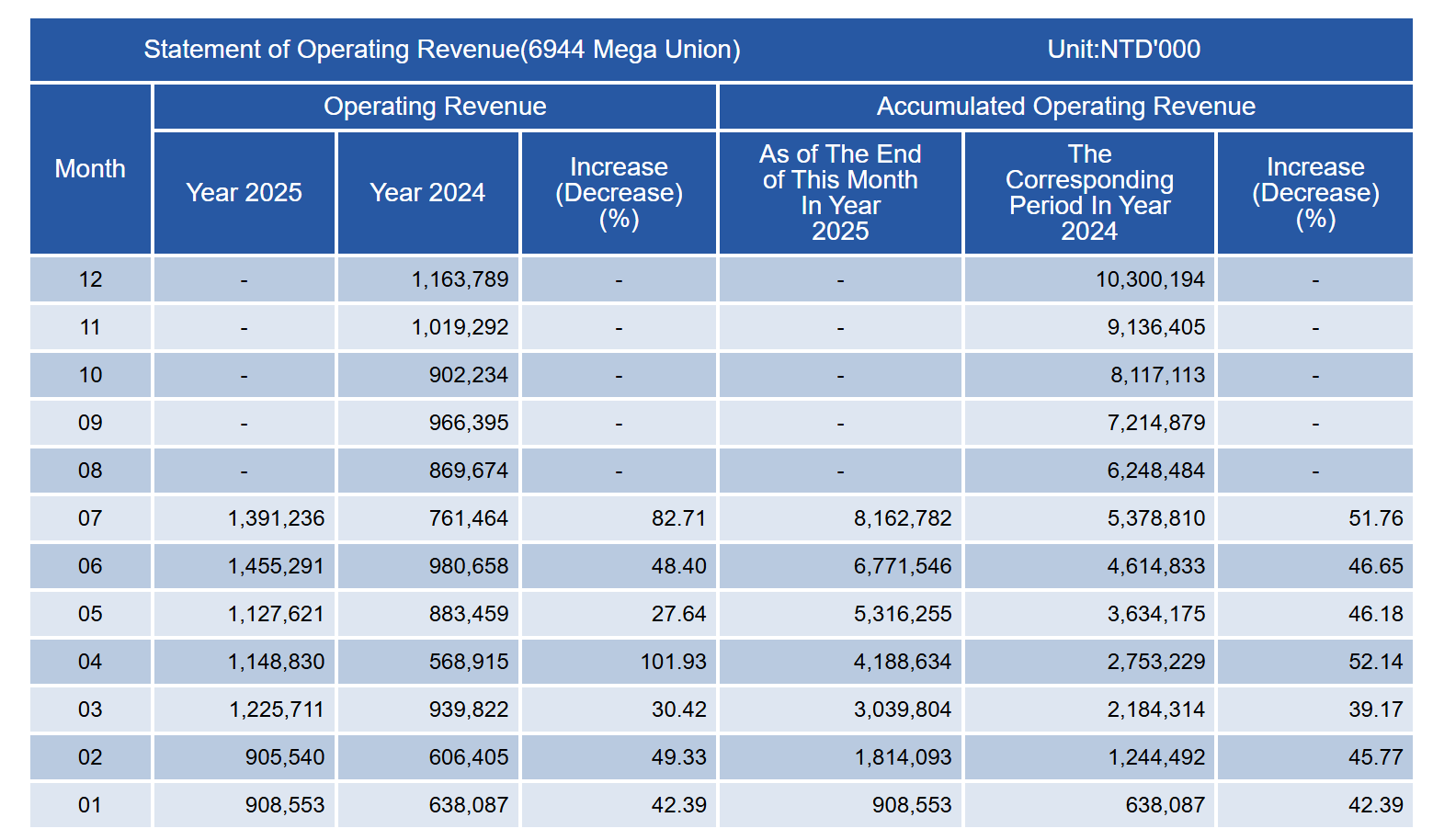Click February increase percentage 49.33
1433x840 pixels.
679,757
